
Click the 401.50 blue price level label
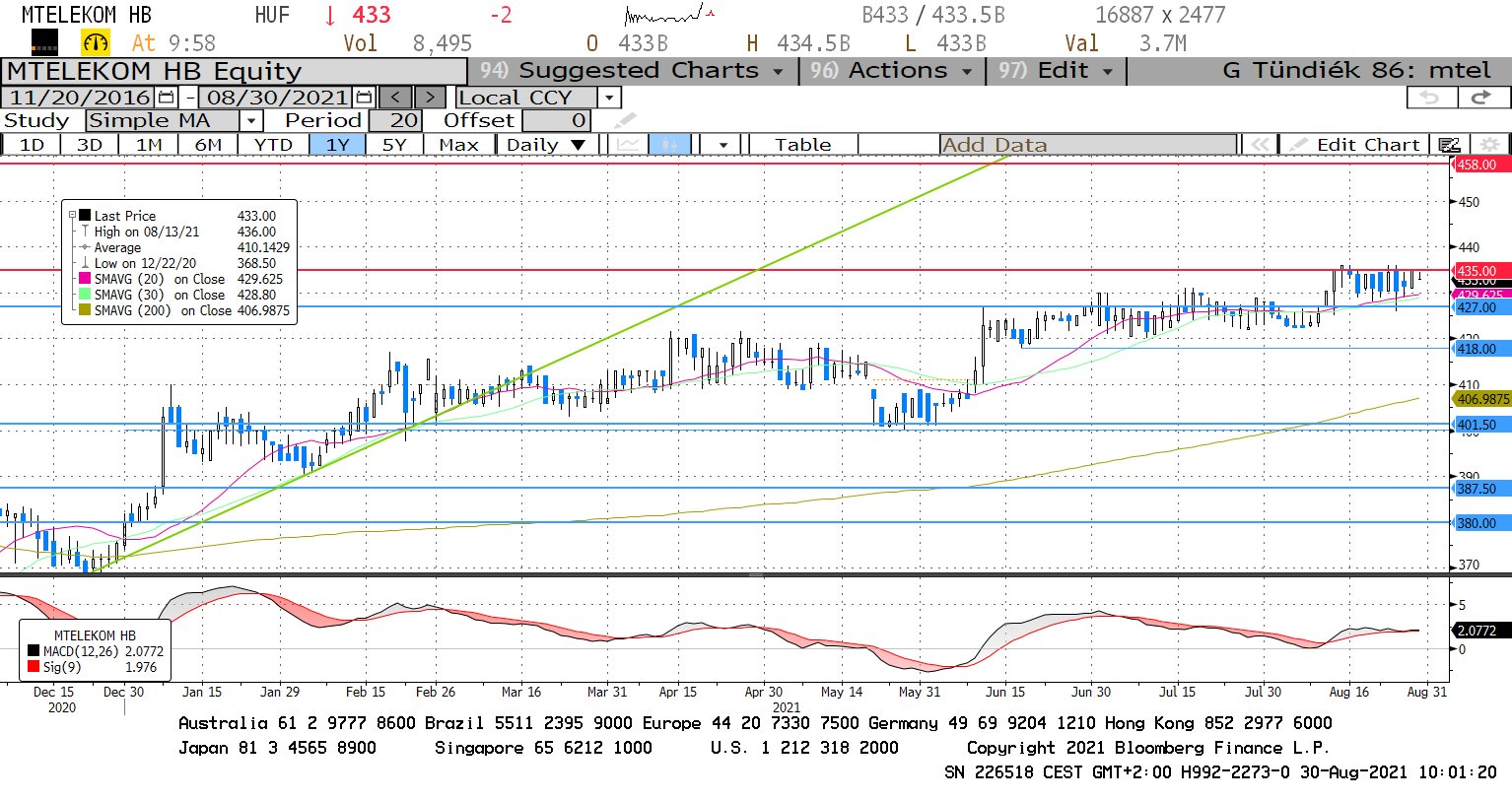tap(1482, 425)
